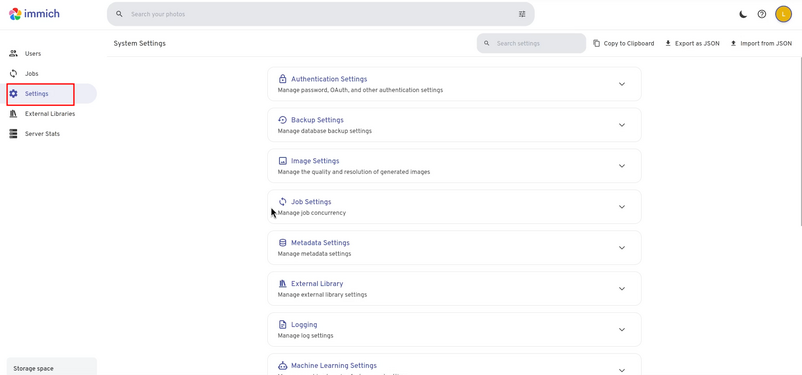This screenshot has height=375, width=802.
Task: Click the magnifier icon in settings search
Action: pyautogui.click(x=486, y=43)
